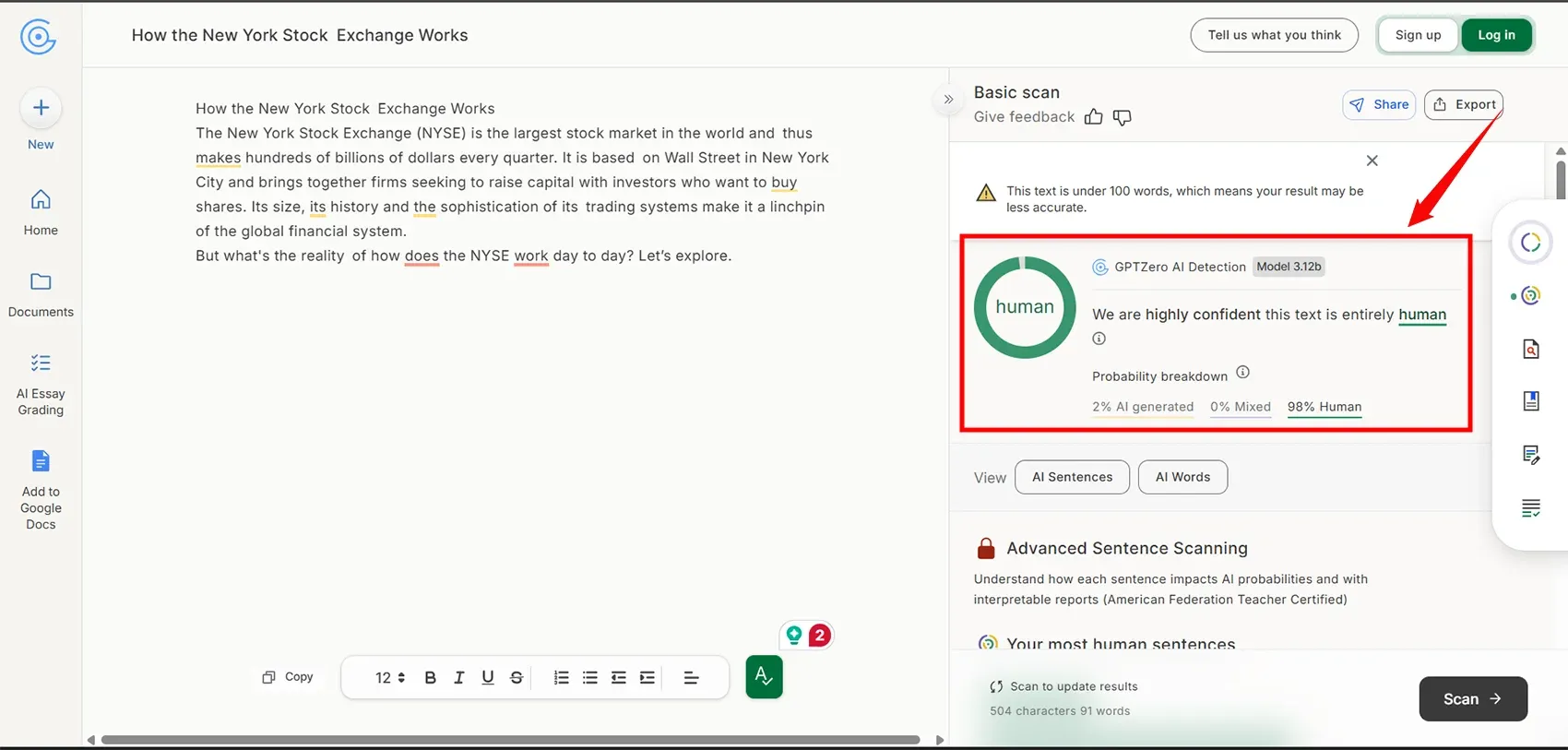Viewport: 1568px width, 750px height.
Task: Open the document search icon in right rail
Action: point(1531,349)
